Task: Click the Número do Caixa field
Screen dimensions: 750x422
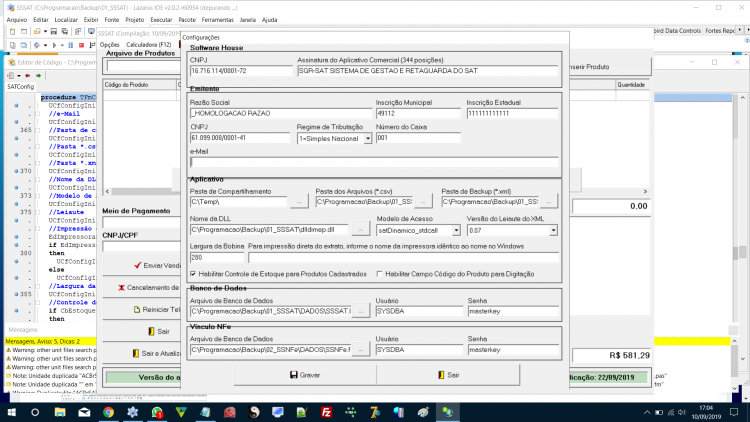Action: tap(418, 138)
